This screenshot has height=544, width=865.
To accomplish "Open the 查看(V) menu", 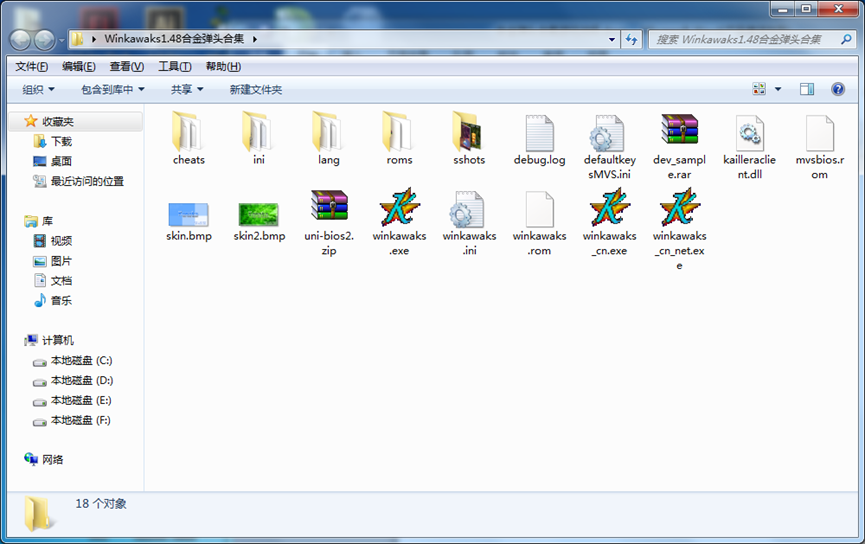I will point(127,66).
